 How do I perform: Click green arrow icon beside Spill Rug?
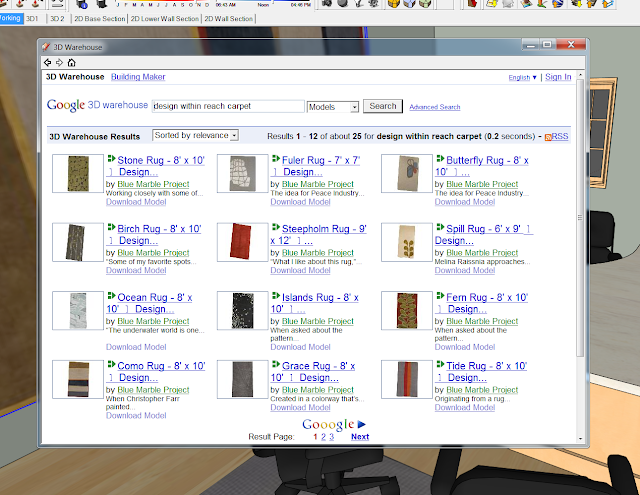pos(440,227)
